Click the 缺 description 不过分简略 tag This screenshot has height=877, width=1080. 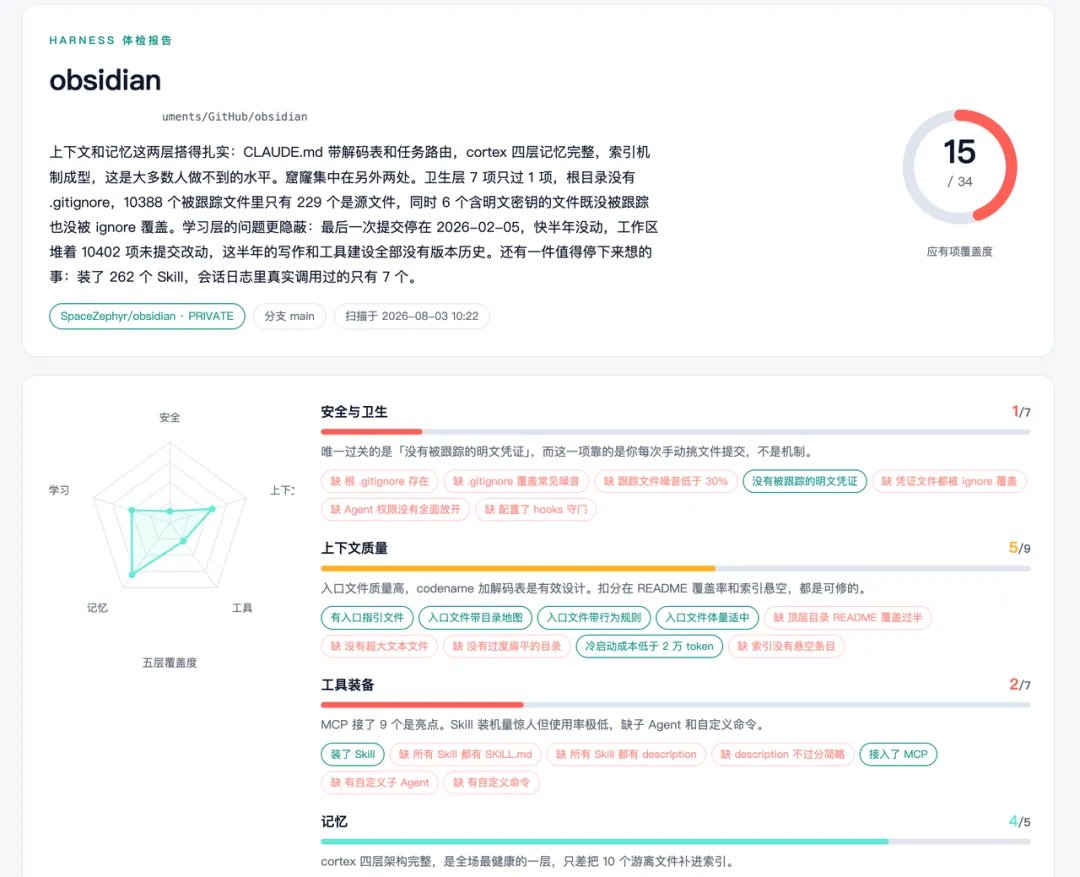point(782,754)
